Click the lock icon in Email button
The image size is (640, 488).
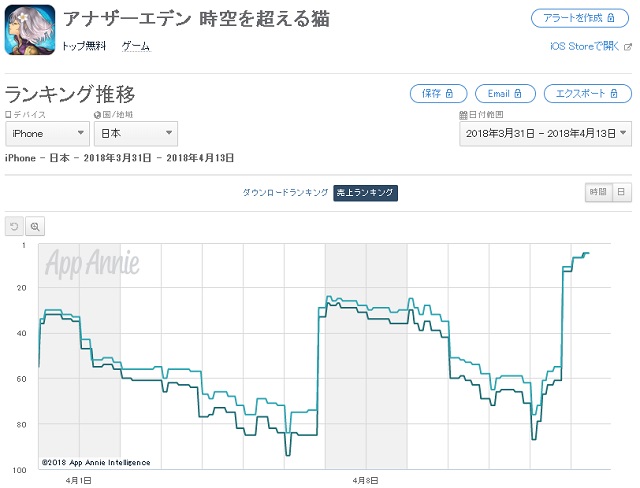[518, 93]
